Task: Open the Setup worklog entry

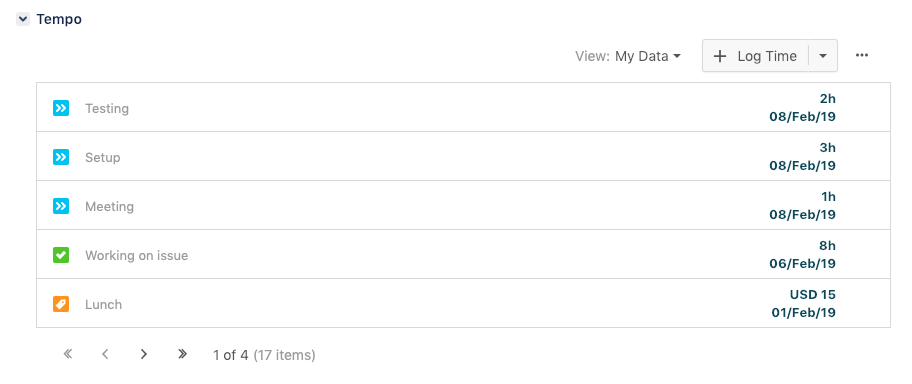Action: click(463, 157)
